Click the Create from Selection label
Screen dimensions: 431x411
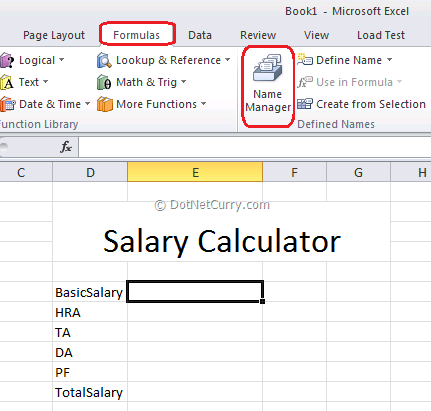pos(371,104)
